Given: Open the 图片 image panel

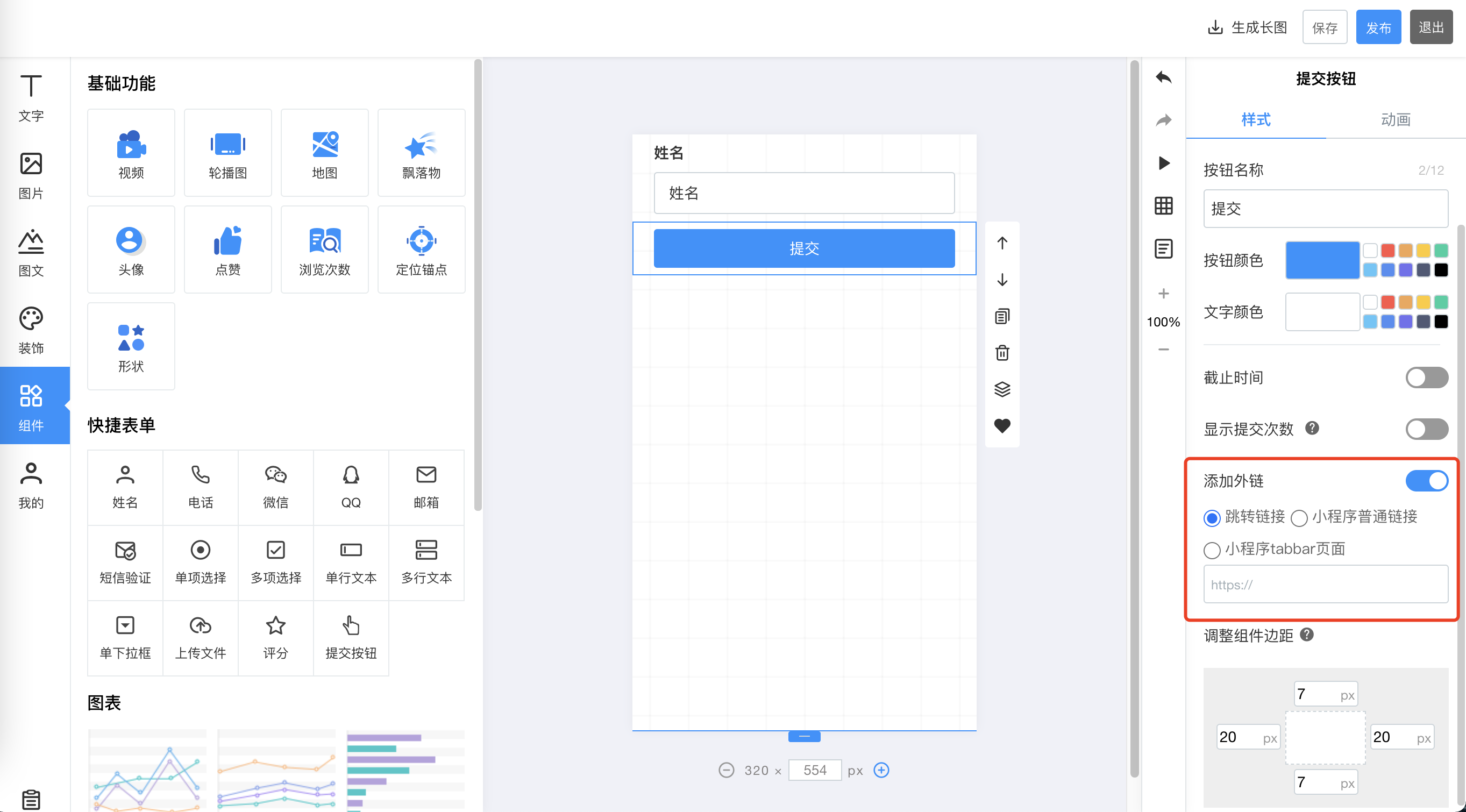Looking at the screenshot, I should tap(31, 176).
